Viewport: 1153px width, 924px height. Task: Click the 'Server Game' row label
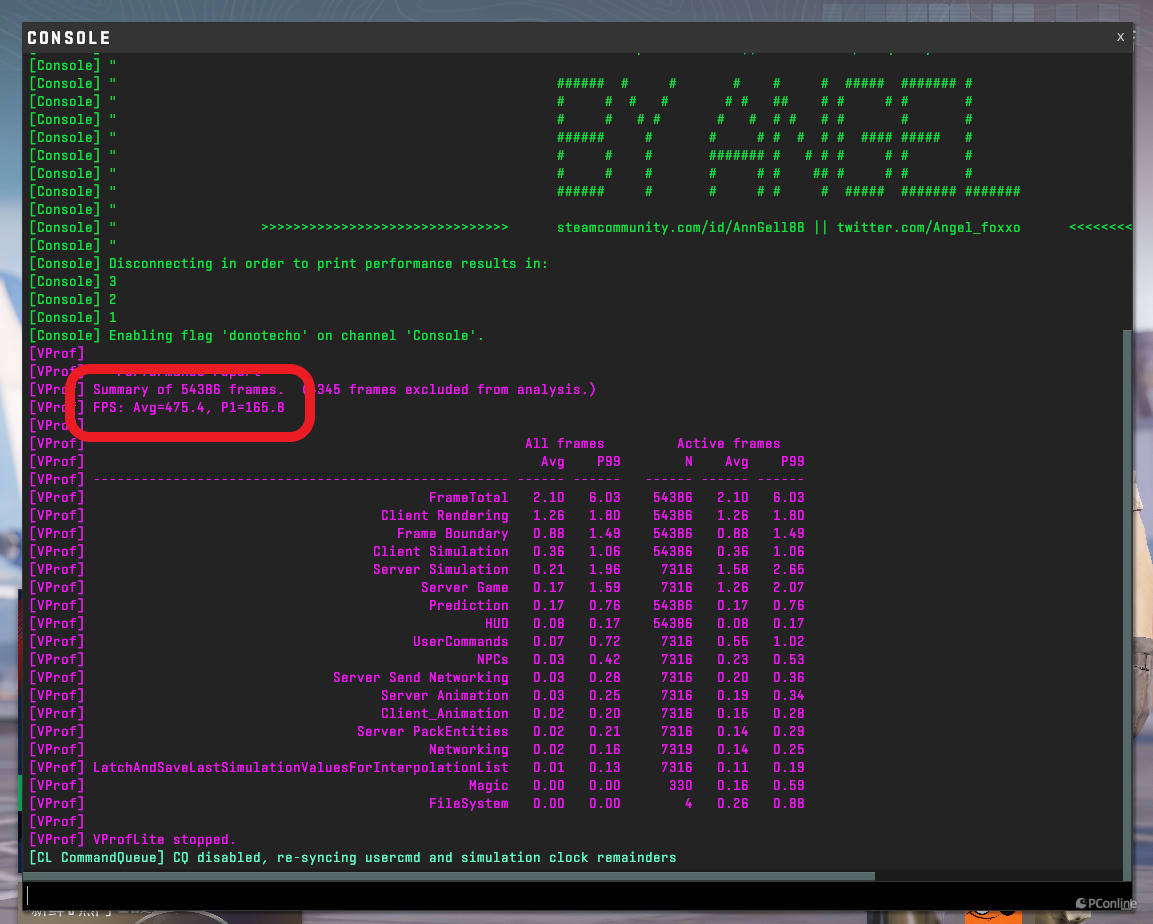pyautogui.click(x=465, y=587)
